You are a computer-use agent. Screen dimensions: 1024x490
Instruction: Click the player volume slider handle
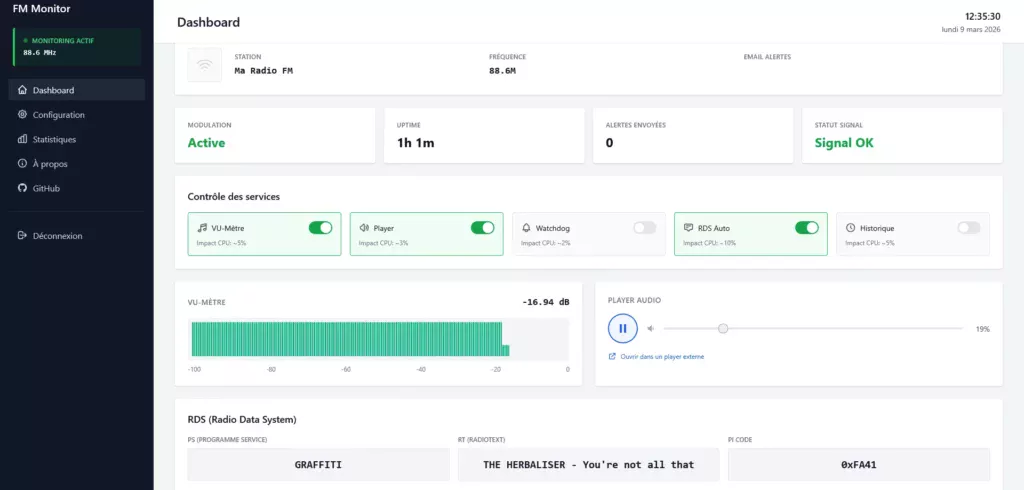coord(723,328)
